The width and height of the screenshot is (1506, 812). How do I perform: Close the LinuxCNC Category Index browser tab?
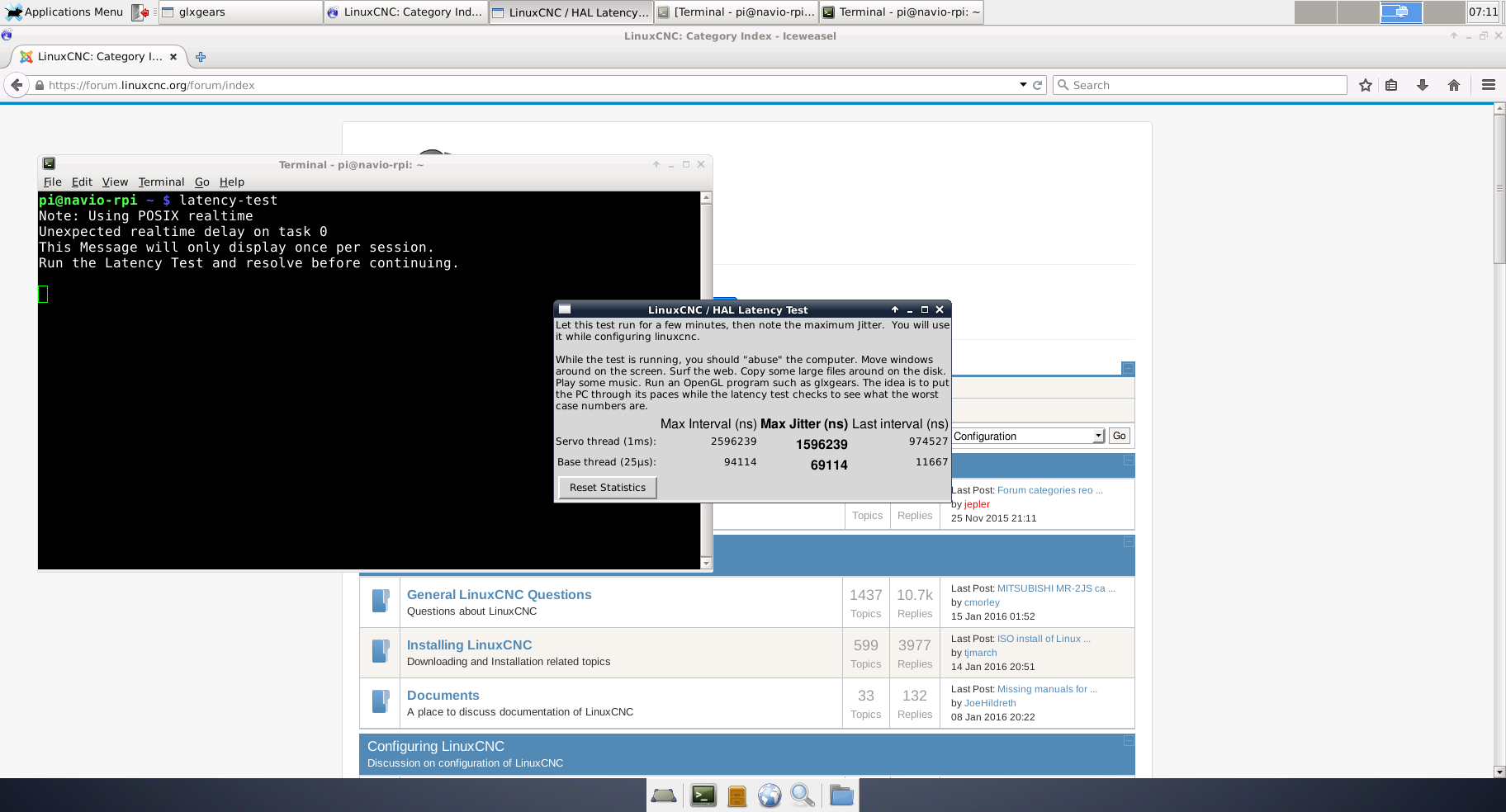point(173,57)
